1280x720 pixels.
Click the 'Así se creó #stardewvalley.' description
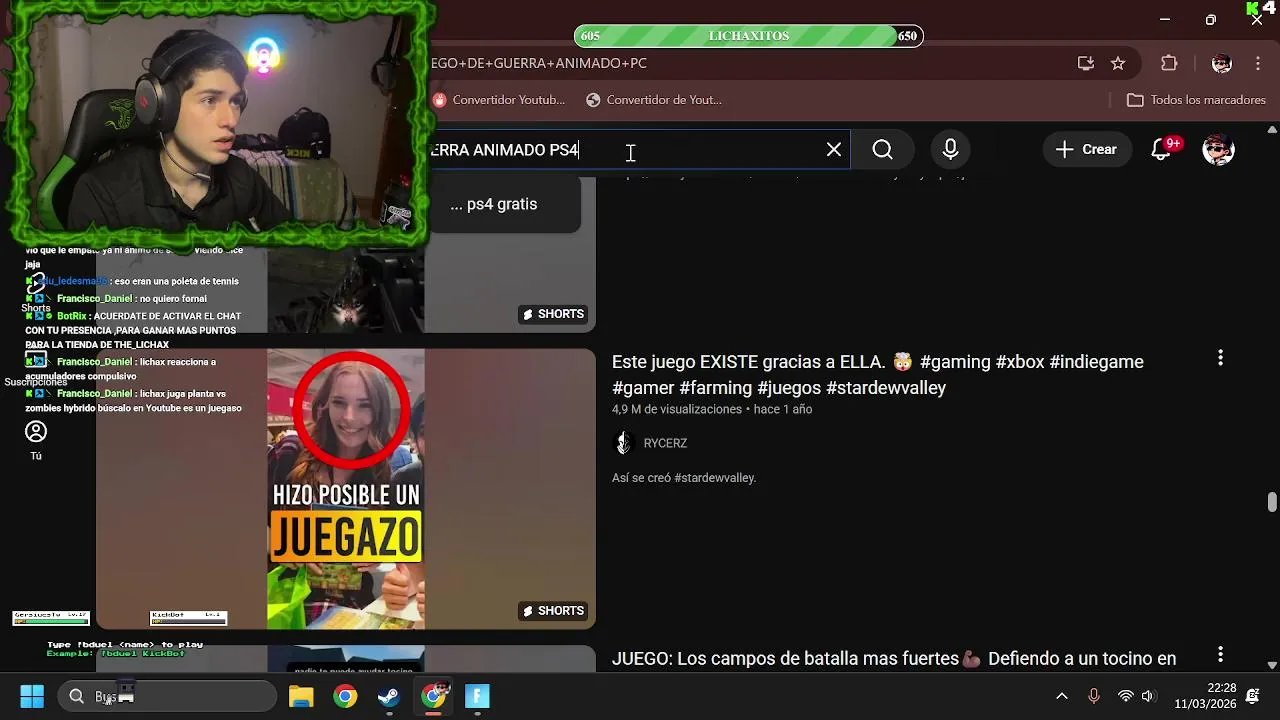[x=684, y=478]
